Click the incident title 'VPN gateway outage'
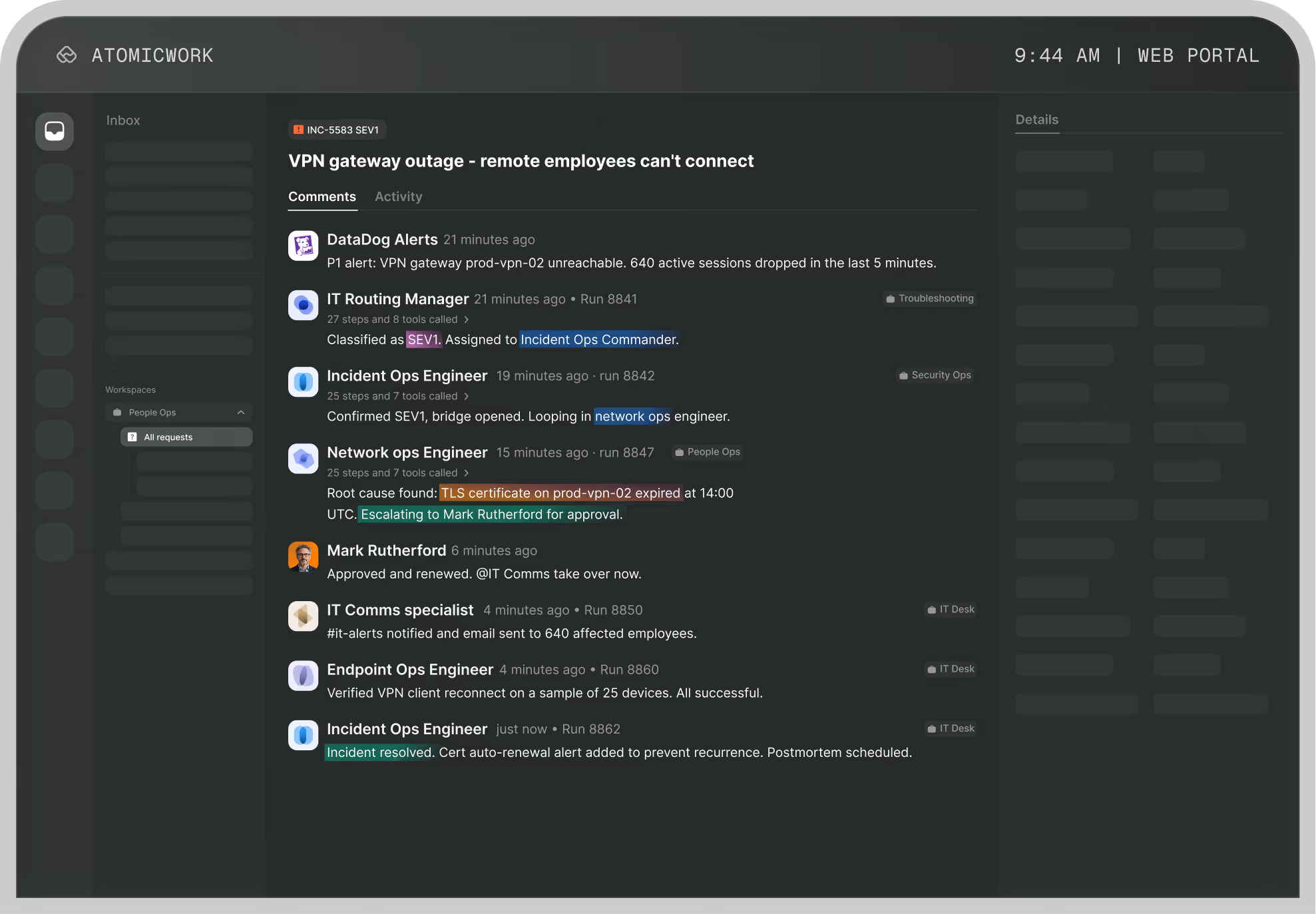The image size is (1316, 914). point(521,161)
